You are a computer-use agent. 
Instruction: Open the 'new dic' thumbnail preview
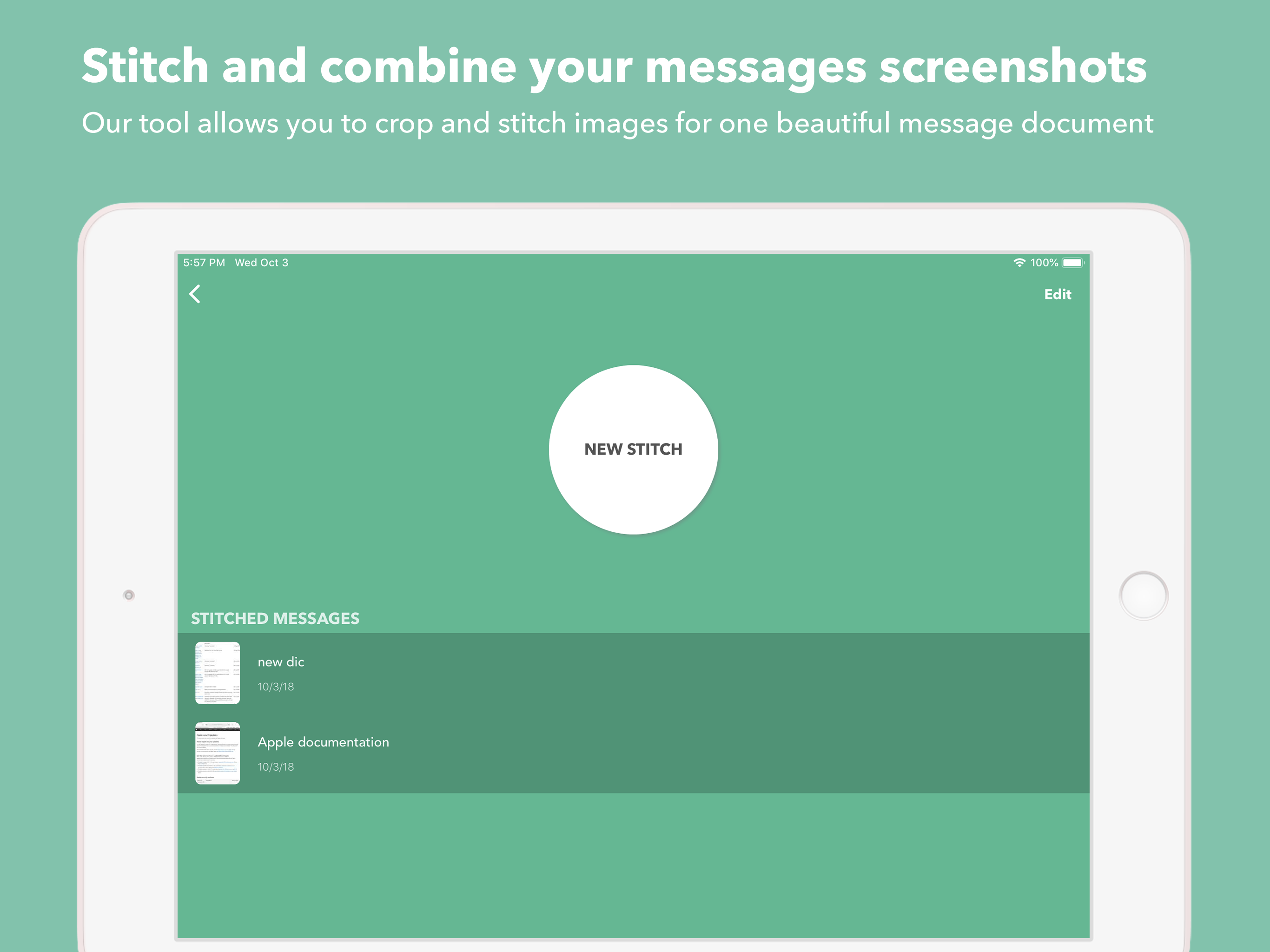pos(218,673)
